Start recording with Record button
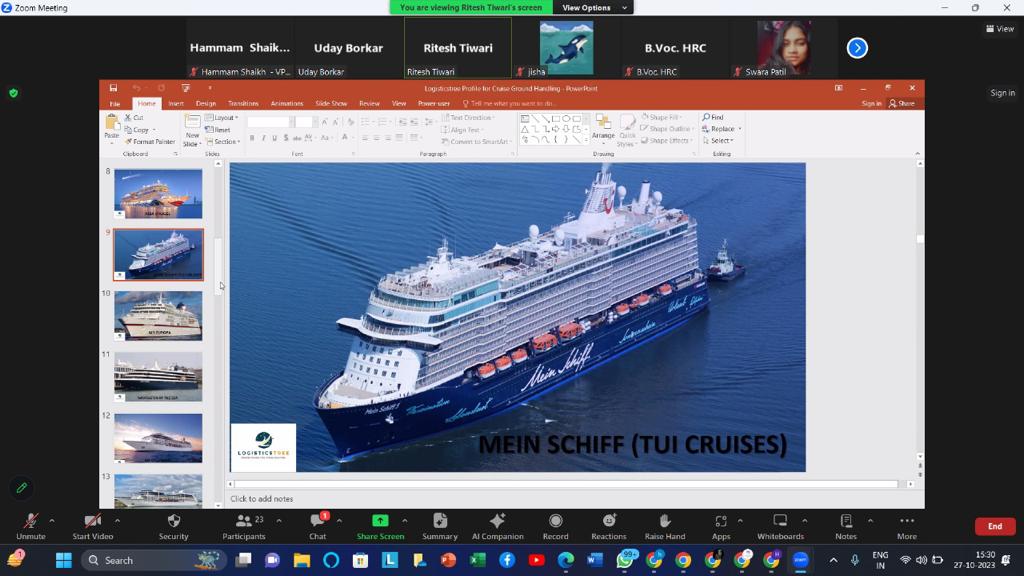This screenshot has height=576, width=1024. pyautogui.click(x=556, y=526)
